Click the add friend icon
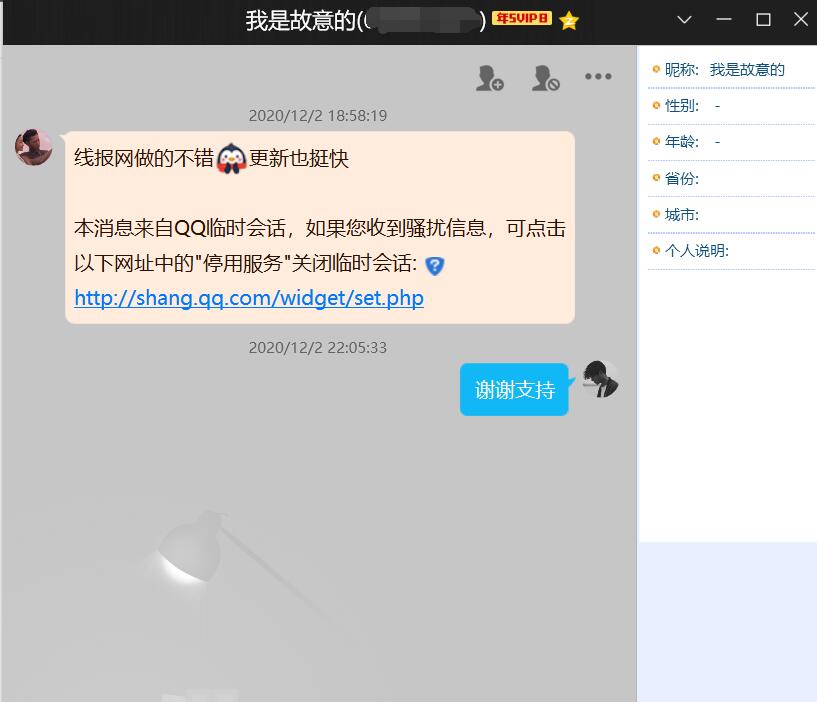The image size is (817, 702). pyautogui.click(x=488, y=76)
